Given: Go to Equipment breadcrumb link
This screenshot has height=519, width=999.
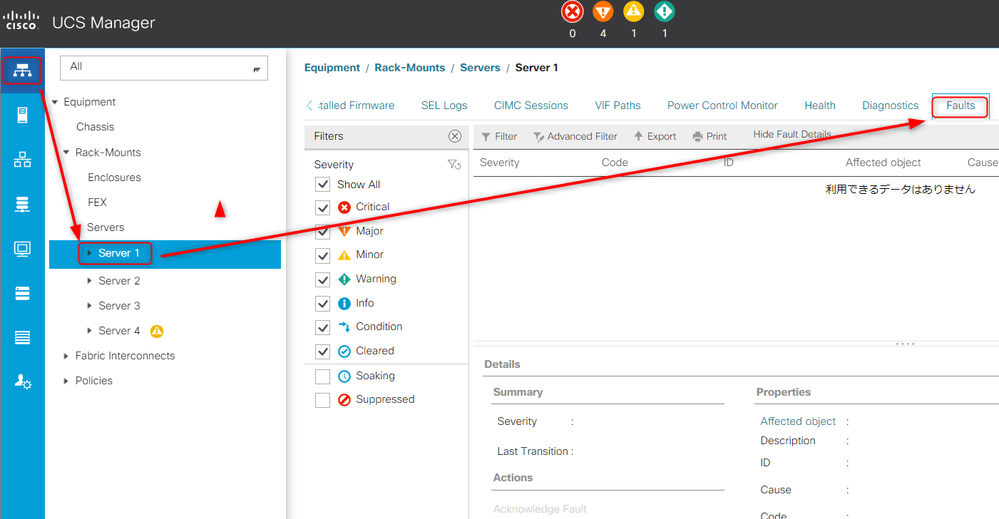Looking at the screenshot, I should 332,68.
